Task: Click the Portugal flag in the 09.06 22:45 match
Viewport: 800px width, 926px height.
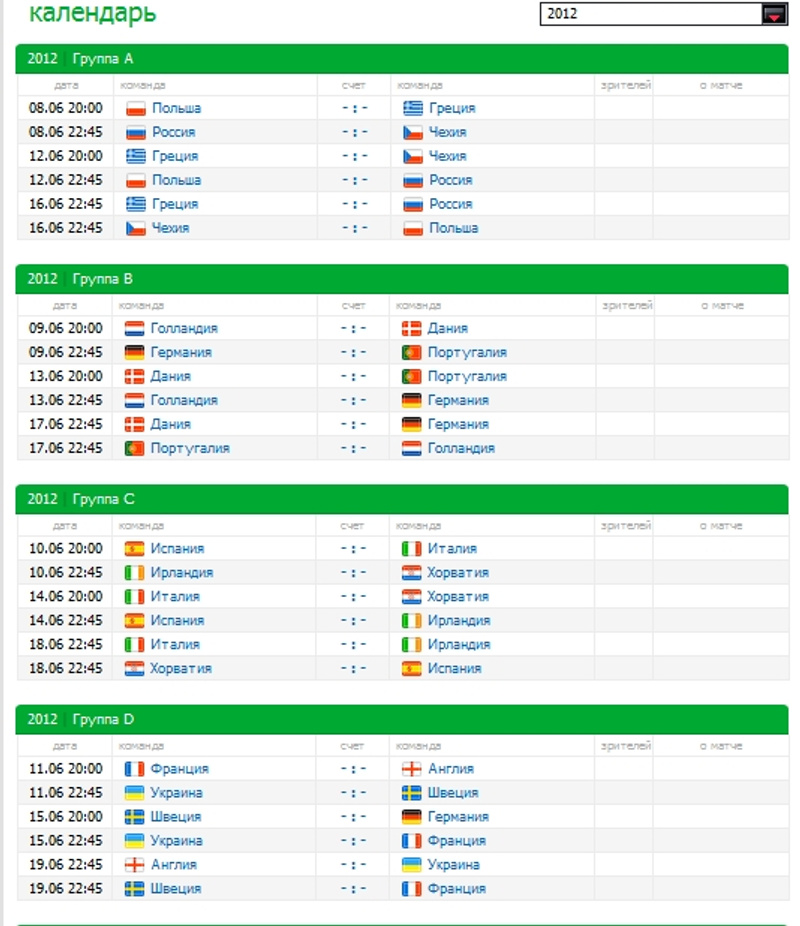Action: tap(411, 352)
